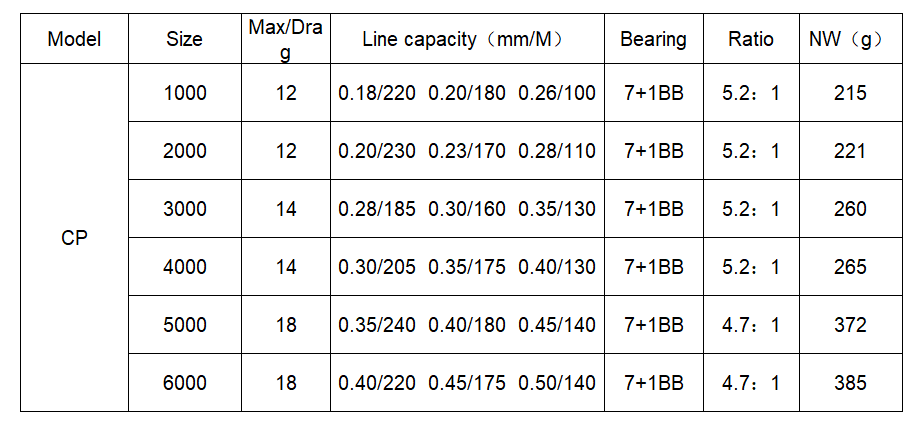Select the Size column header
Image resolution: width=914 pixels, height=426 pixels.
[184, 40]
